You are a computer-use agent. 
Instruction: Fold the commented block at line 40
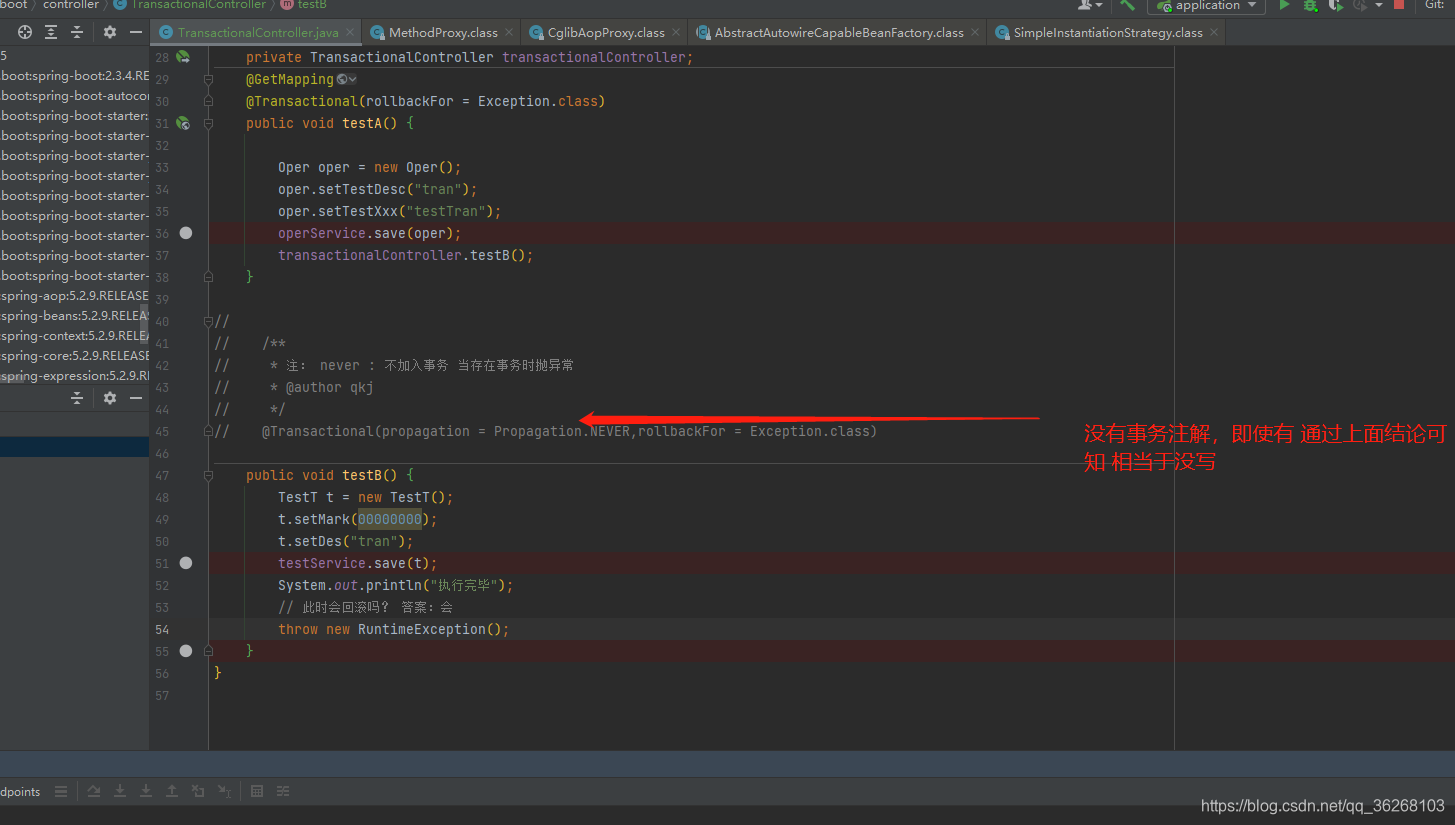[x=209, y=321]
